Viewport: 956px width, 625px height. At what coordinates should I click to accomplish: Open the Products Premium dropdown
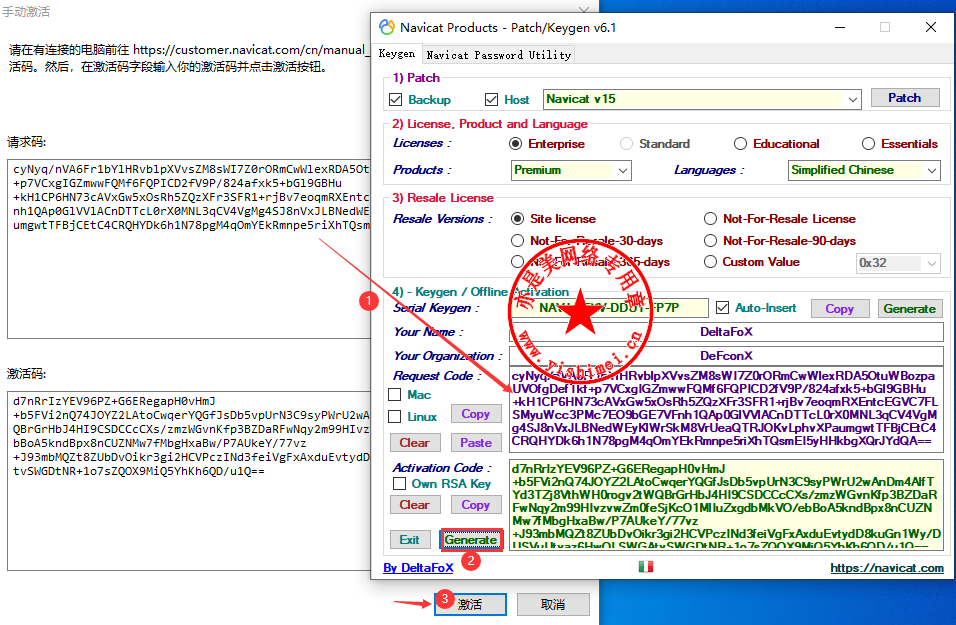tap(571, 170)
